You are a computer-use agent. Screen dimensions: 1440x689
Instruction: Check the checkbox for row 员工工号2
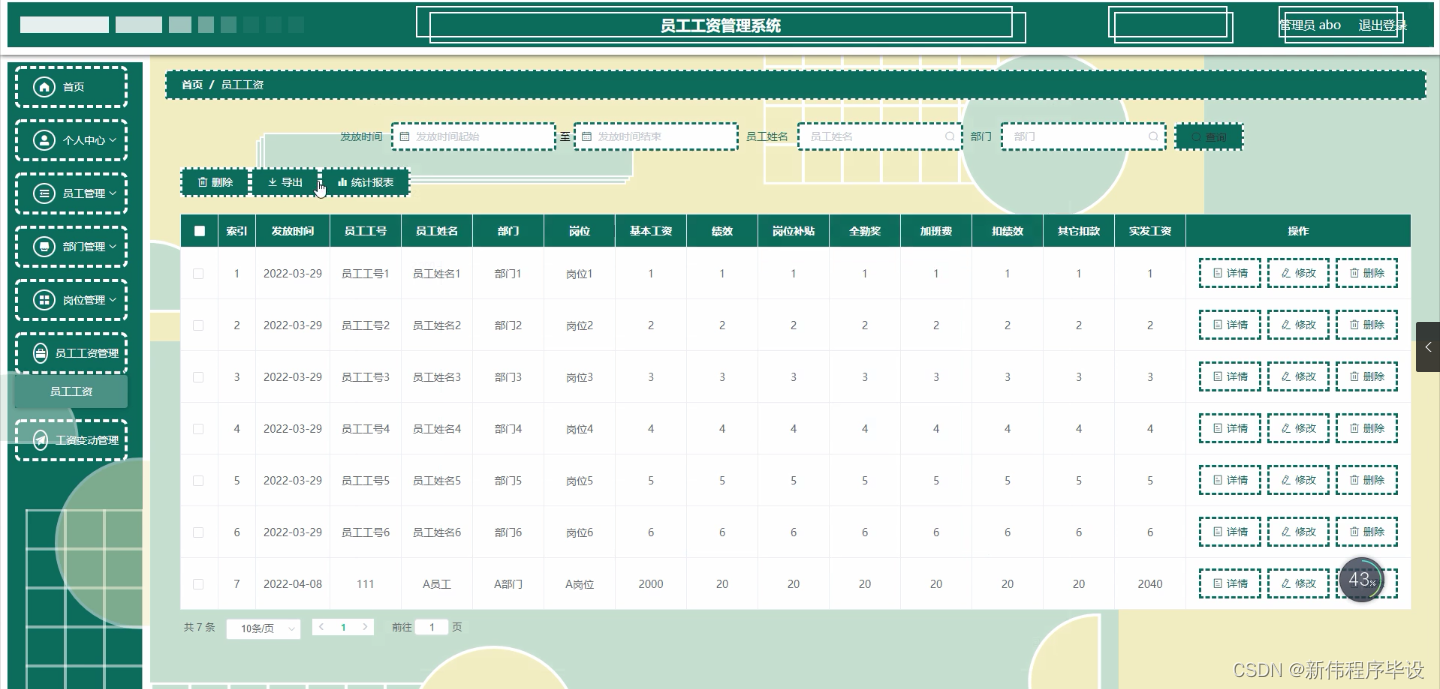(x=199, y=325)
